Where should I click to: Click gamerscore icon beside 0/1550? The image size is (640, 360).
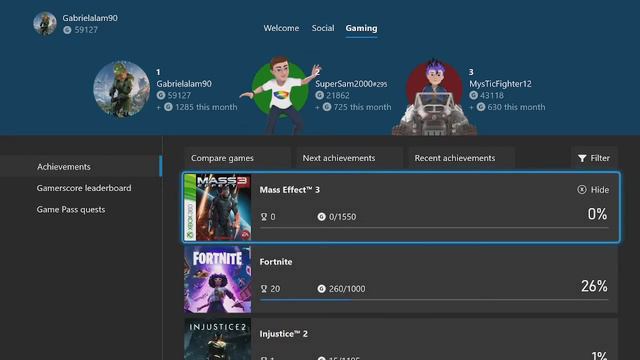coord(322,217)
